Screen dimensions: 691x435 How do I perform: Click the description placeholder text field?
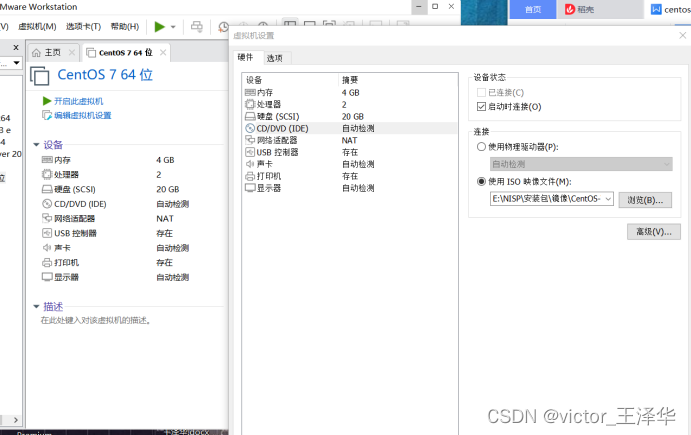pos(96,320)
